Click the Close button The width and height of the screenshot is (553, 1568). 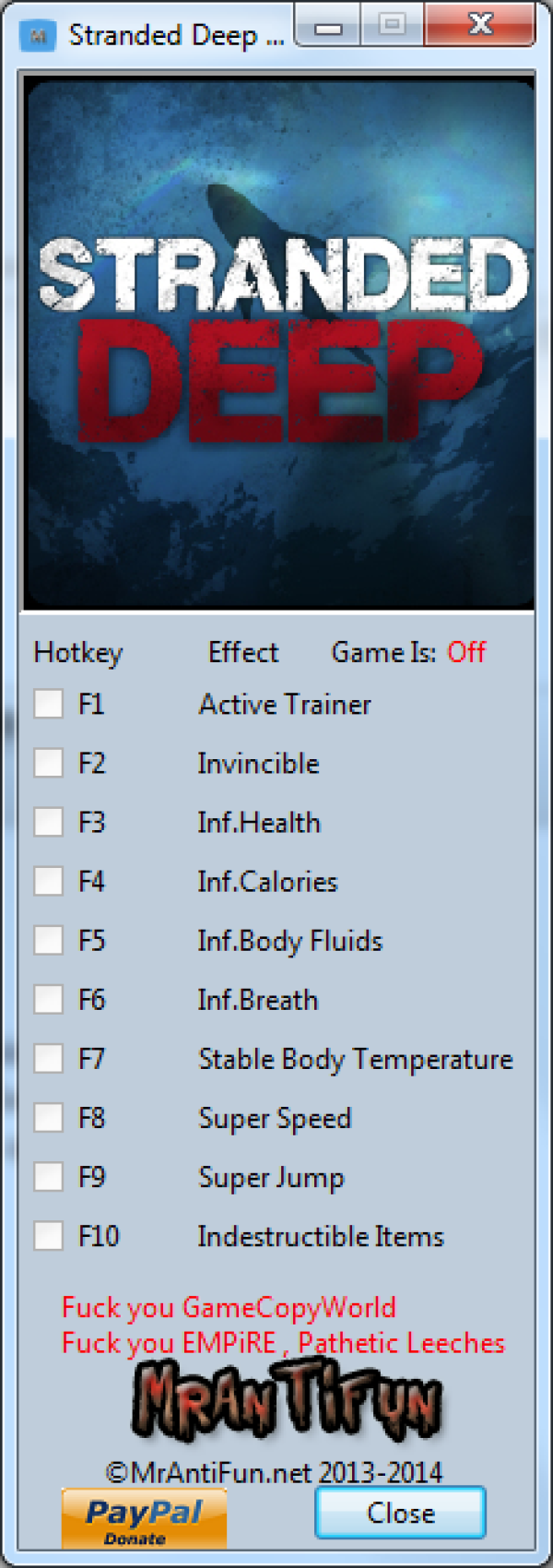click(400, 1514)
